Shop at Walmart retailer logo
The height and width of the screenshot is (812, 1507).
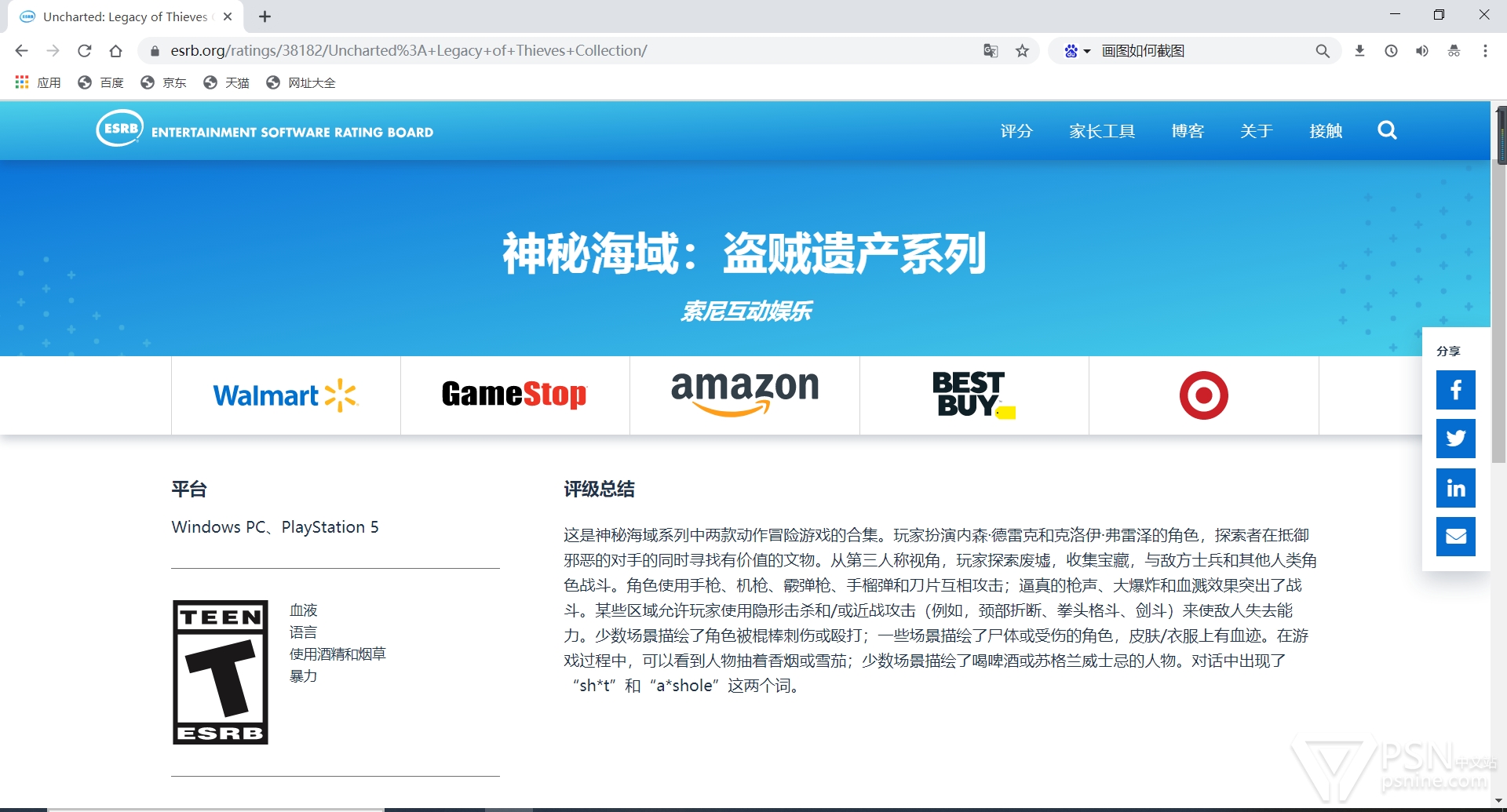(286, 395)
